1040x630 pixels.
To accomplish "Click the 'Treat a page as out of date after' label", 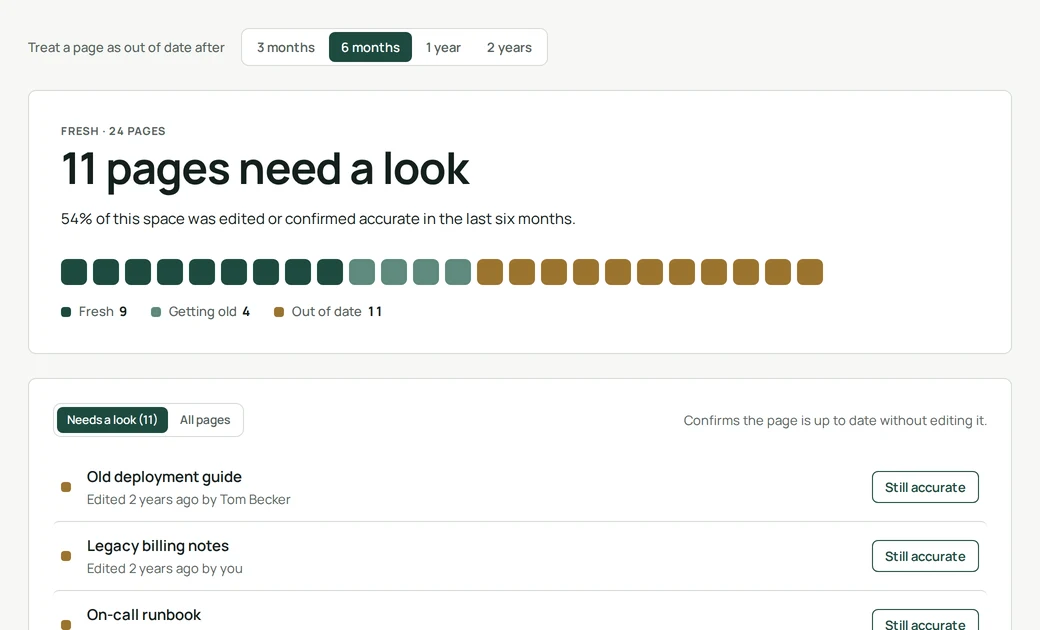I will 126,47.
